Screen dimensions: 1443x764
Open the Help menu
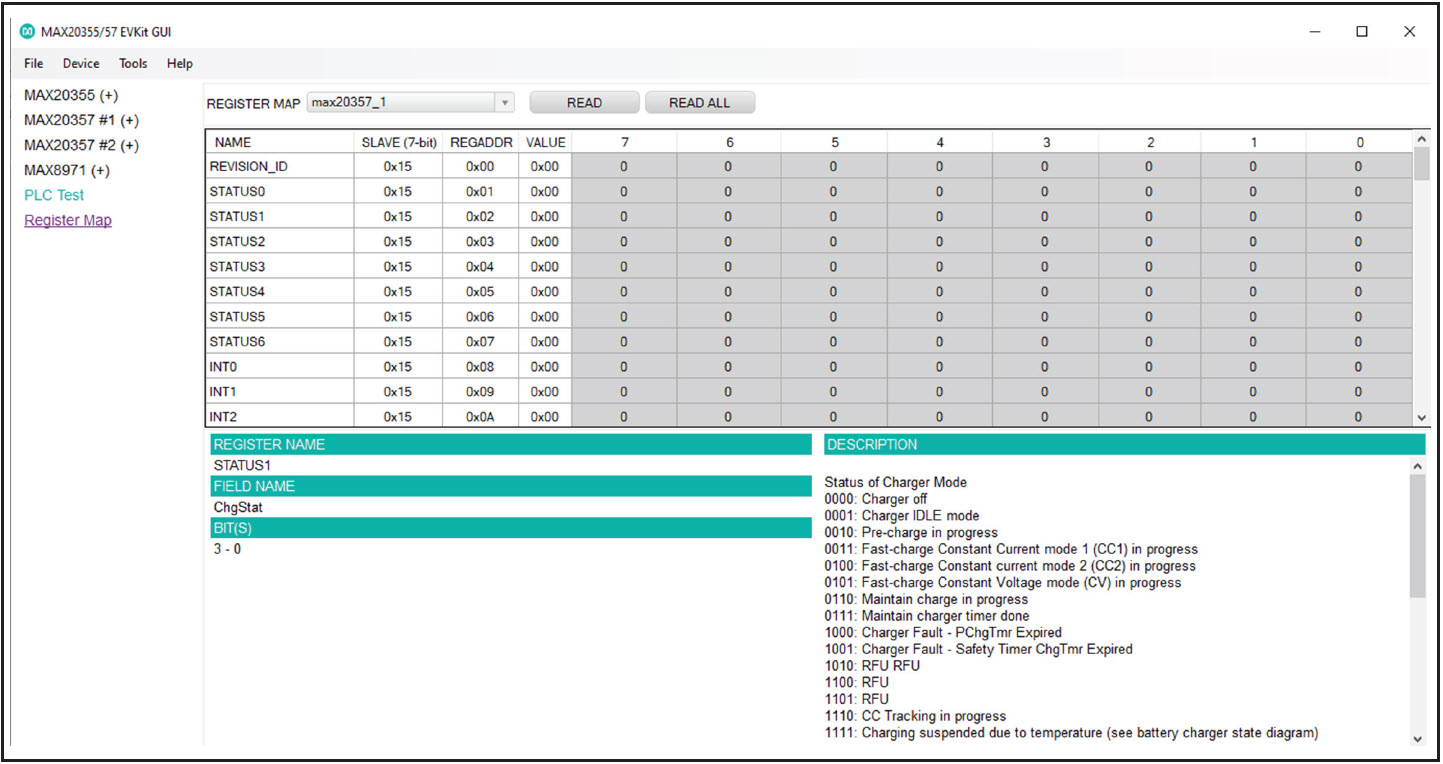180,63
